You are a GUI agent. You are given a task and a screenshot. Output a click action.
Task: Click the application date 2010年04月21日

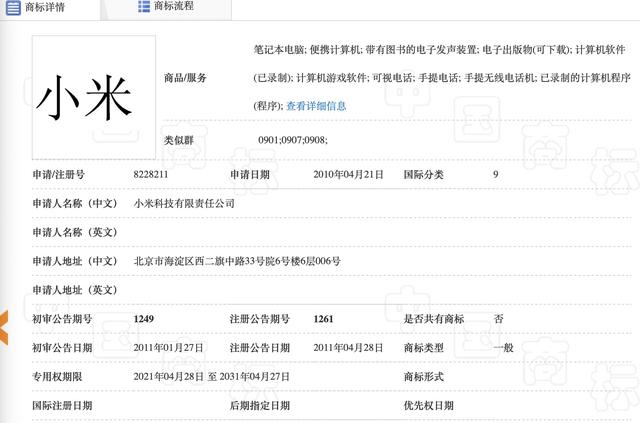(349, 174)
